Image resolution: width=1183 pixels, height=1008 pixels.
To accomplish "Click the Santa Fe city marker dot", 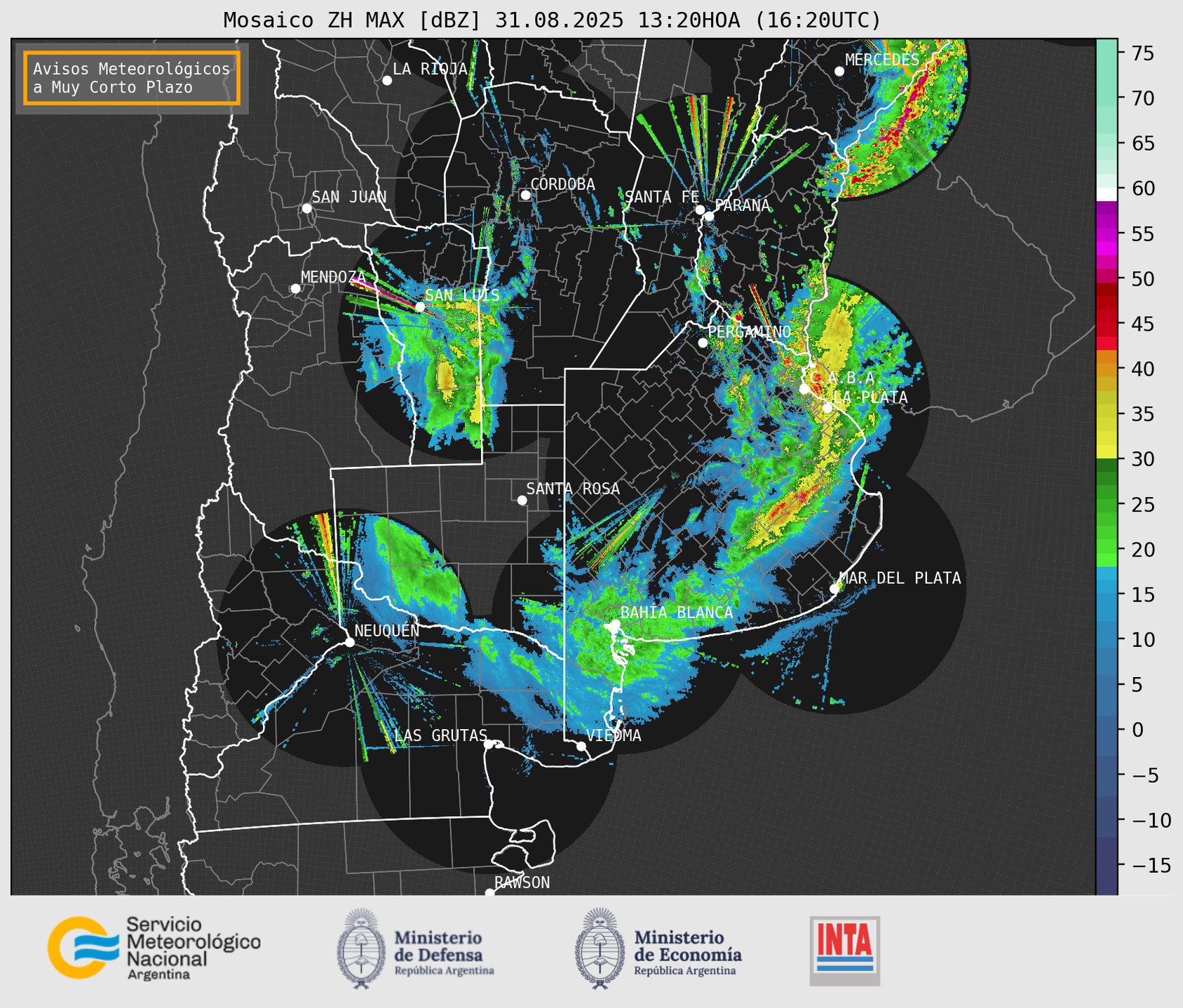I will coord(700,210).
